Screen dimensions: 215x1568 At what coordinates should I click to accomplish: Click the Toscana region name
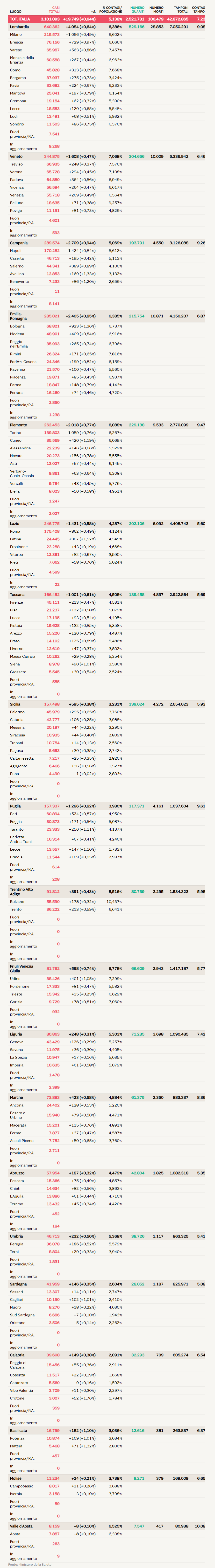[x=17, y=595]
